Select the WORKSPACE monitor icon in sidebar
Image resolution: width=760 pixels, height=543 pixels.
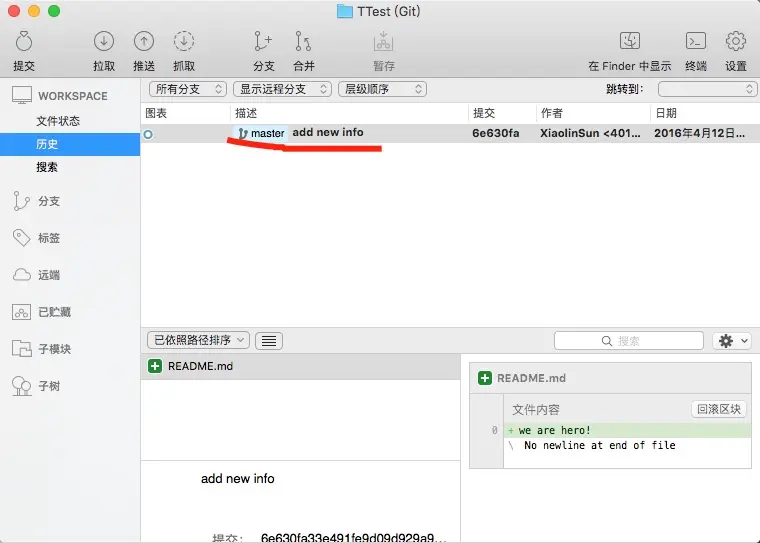coord(22,96)
